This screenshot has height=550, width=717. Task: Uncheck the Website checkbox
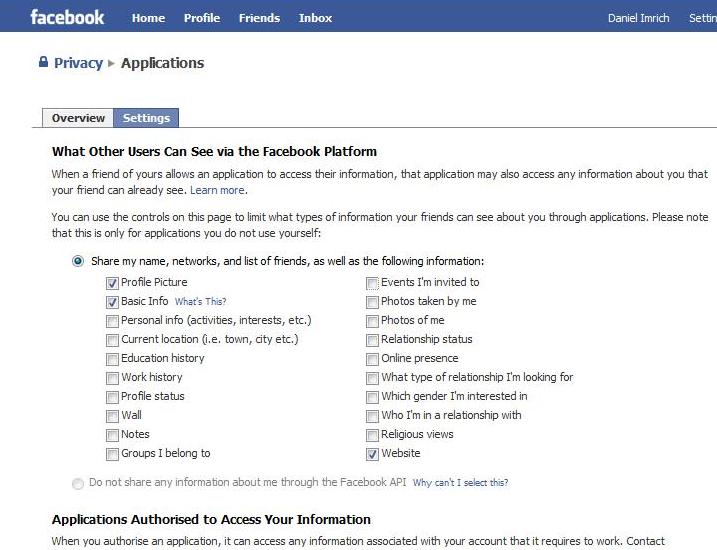(x=372, y=454)
